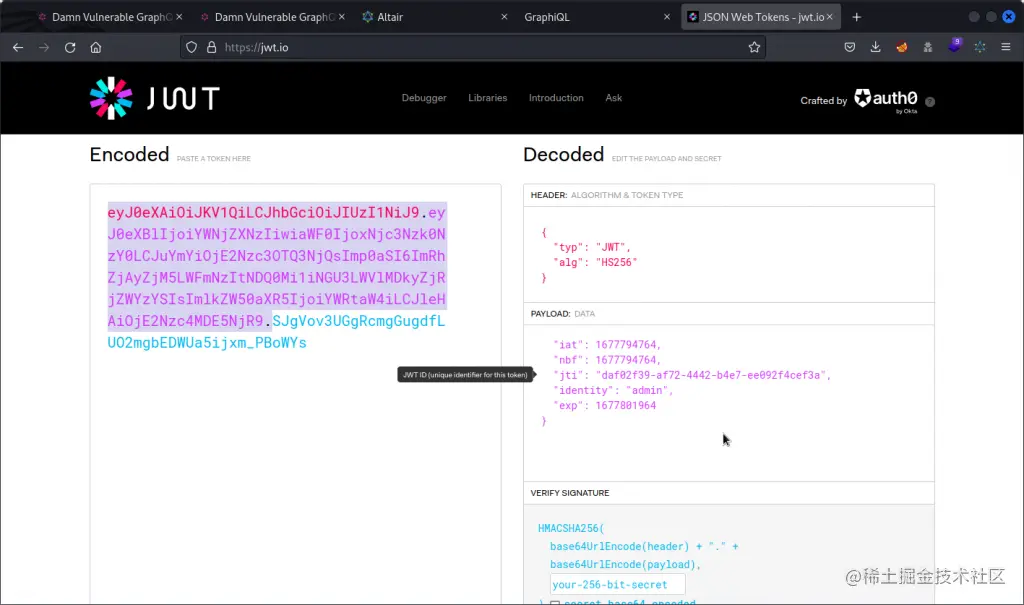
Task: Click the "identity": "admin" payload line
Action: 613,390
